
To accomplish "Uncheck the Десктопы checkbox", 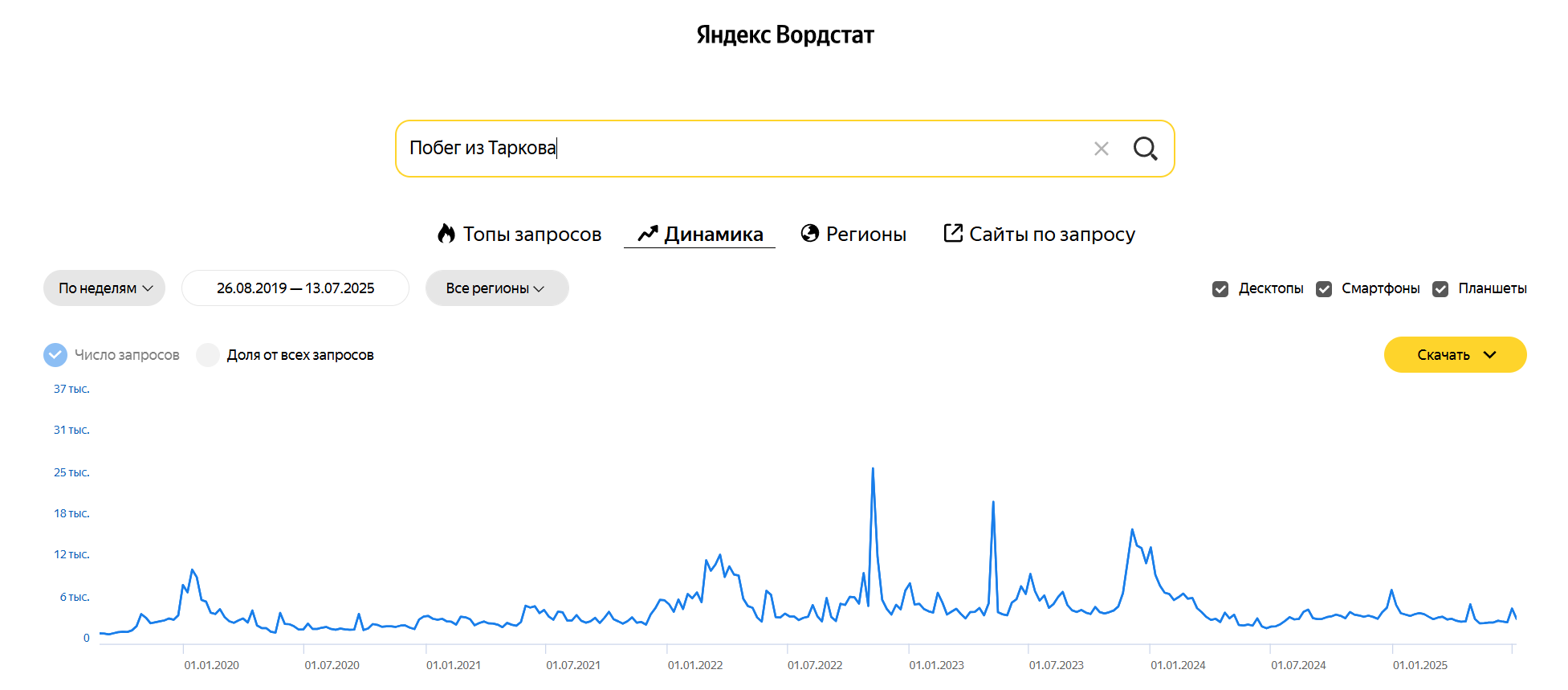I will (x=1220, y=289).
